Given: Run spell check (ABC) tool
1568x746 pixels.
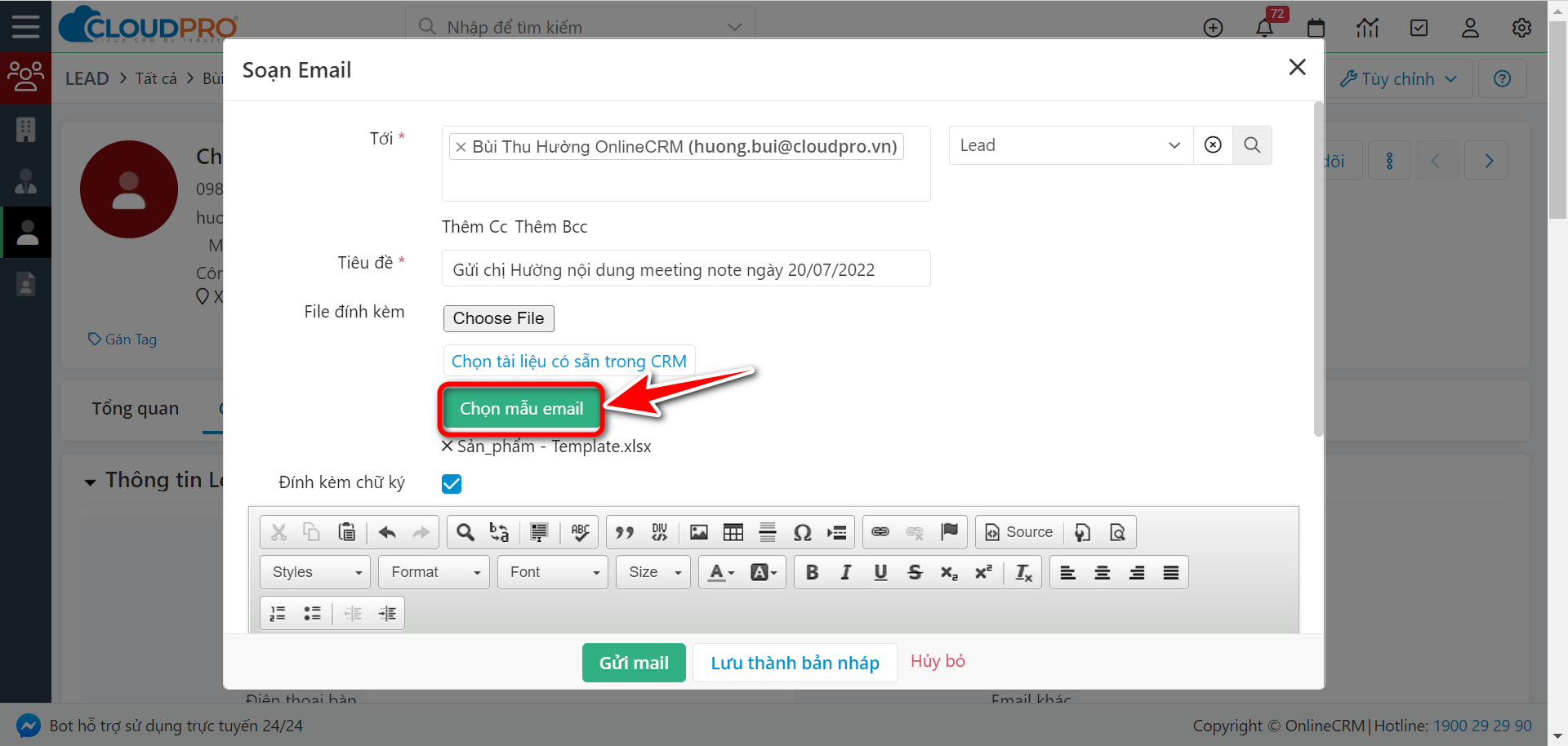Looking at the screenshot, I should (580, 532).
